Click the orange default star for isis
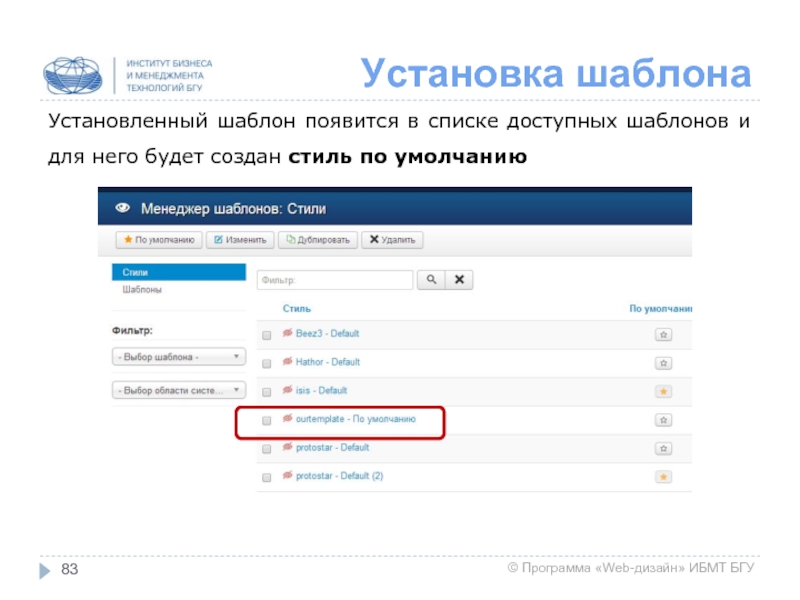The image size is (800, 600). (663, 392)
